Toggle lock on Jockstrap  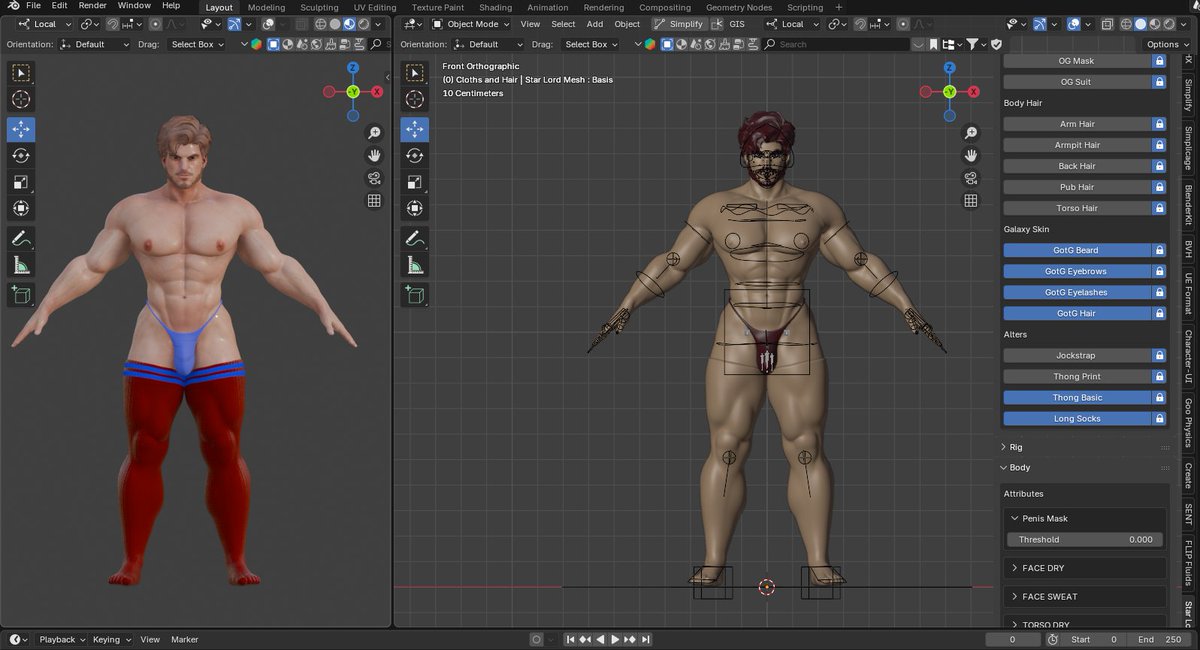tap(1159, 355)
